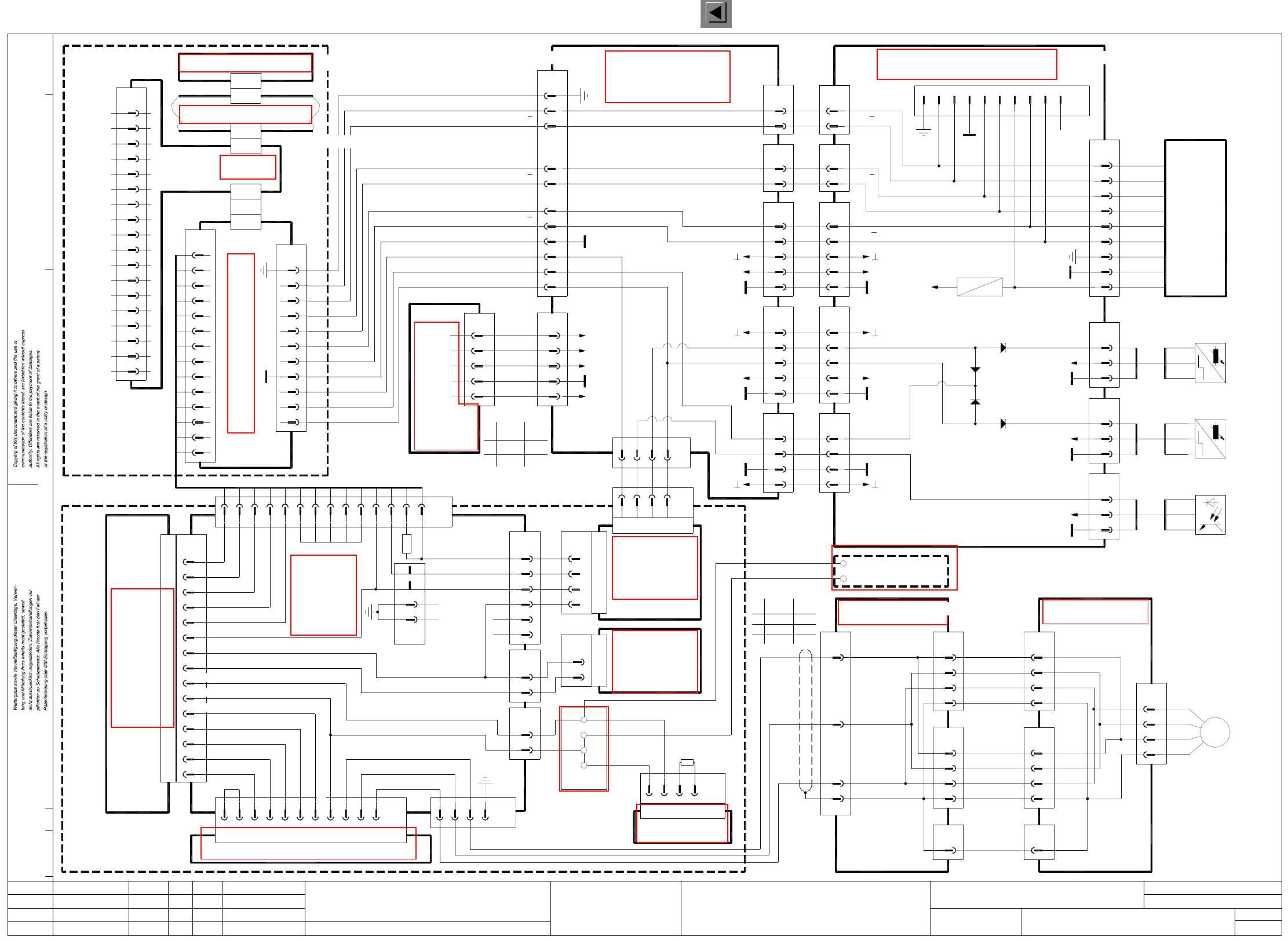Viewport: 1288px width, 940px height.
Task: Click the lower temperature sensor symbol on right
Action: click(1210, 439)
